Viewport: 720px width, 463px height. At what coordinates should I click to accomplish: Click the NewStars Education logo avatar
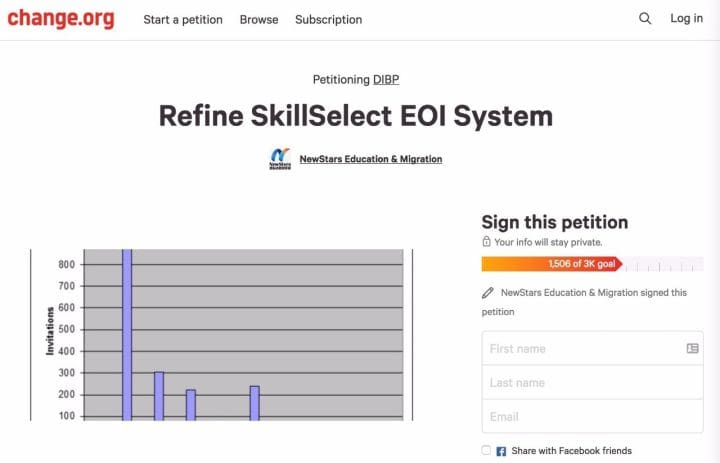(280, 159)
